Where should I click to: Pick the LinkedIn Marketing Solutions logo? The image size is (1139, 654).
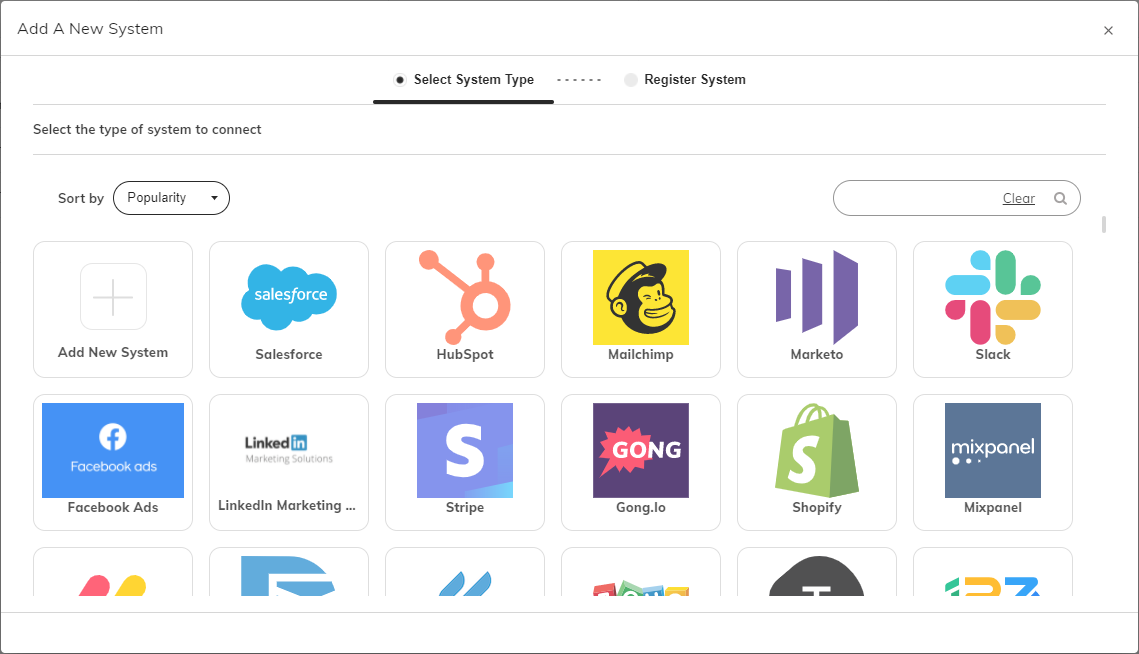click(x=289, y=449)
